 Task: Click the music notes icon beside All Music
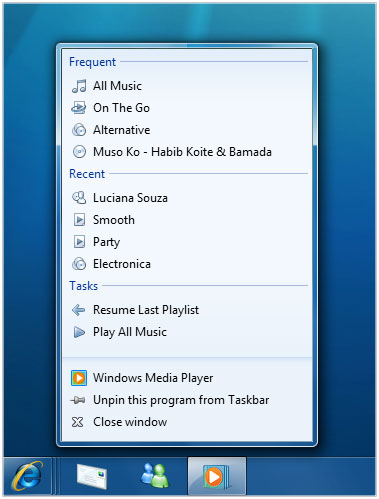(x=79, y=86)
